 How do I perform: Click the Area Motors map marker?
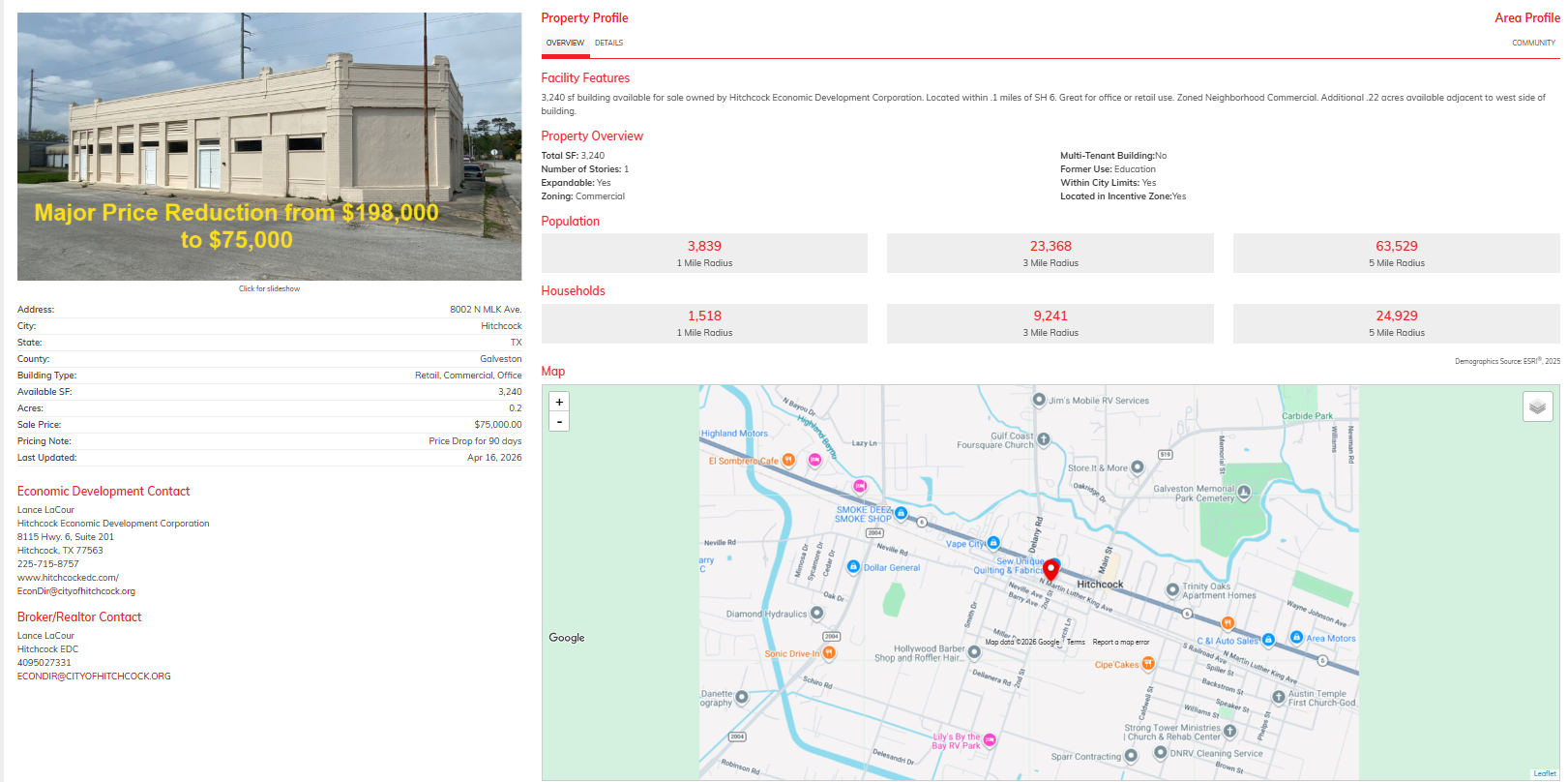[x=1296, y=639]
